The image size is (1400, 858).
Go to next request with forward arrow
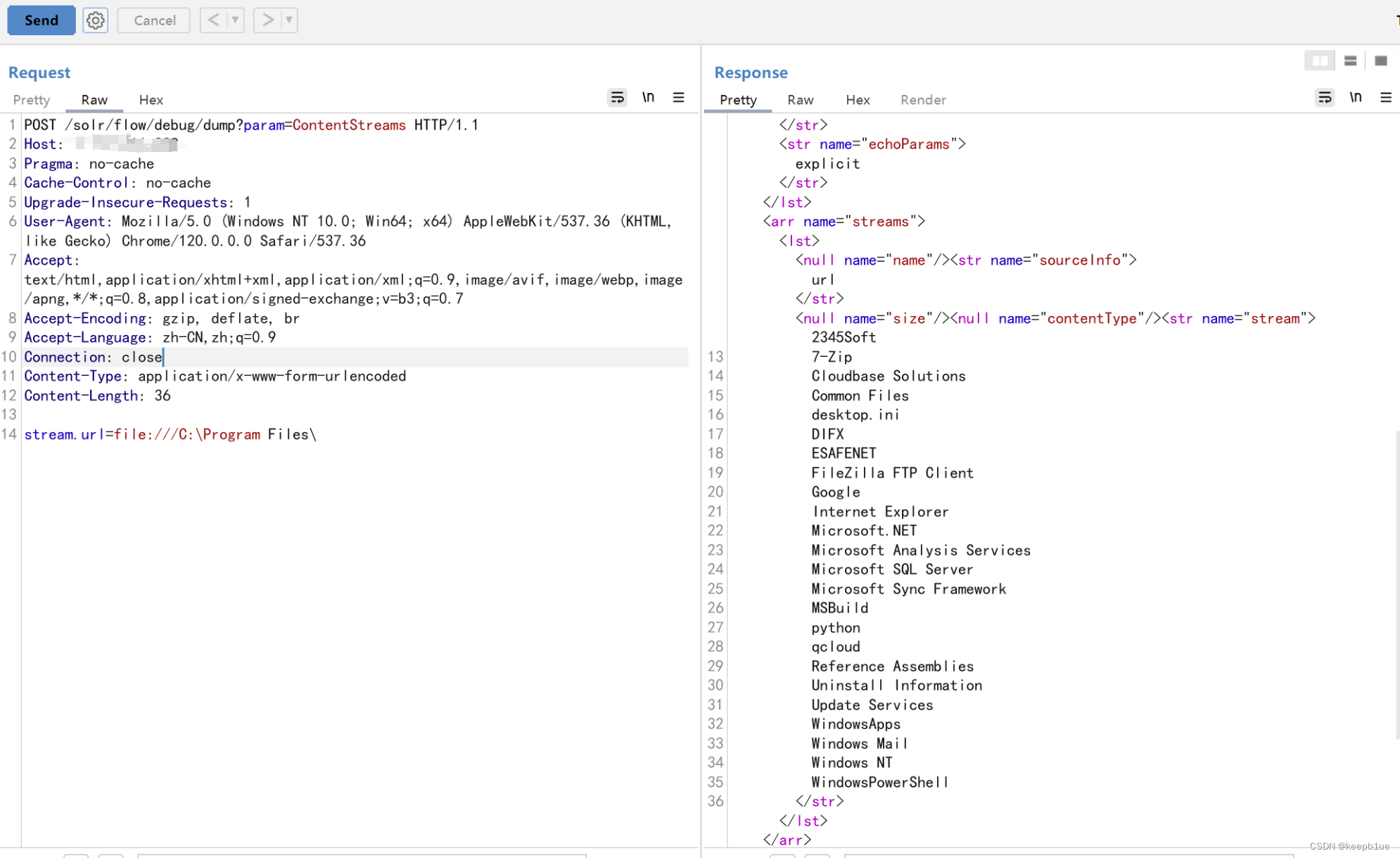coord(267,20)
